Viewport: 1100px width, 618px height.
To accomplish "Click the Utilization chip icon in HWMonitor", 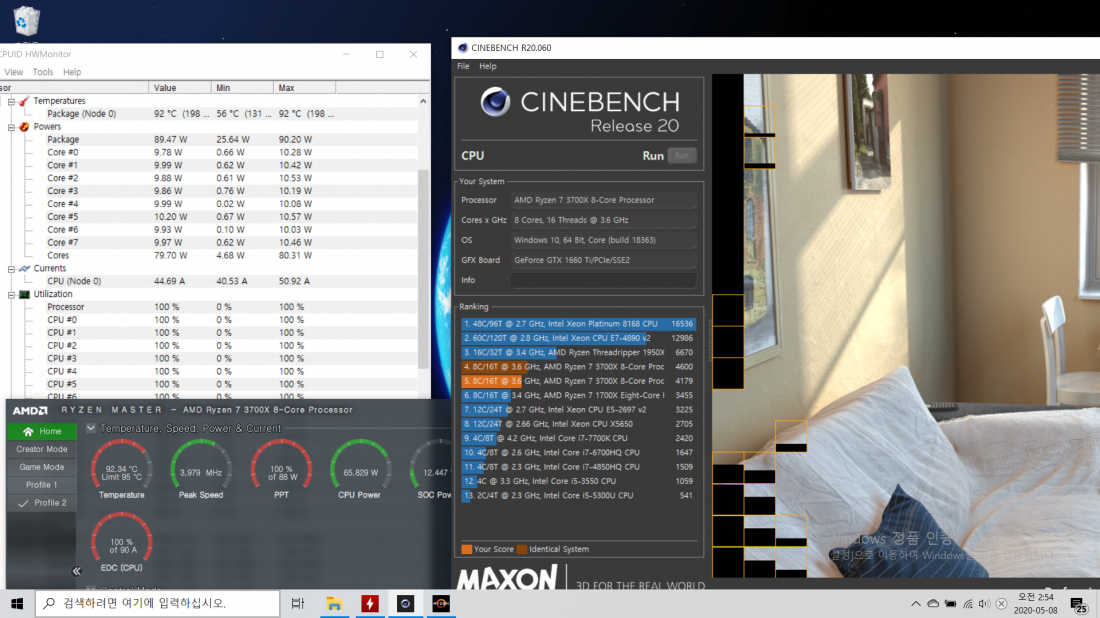I will click(x=24, y=295).
